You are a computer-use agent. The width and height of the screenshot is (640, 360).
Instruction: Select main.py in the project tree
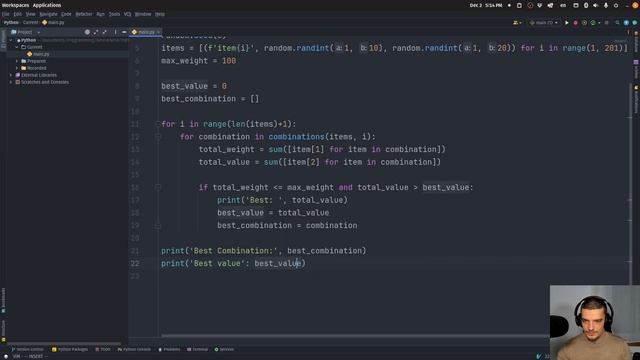click(38, 54)
